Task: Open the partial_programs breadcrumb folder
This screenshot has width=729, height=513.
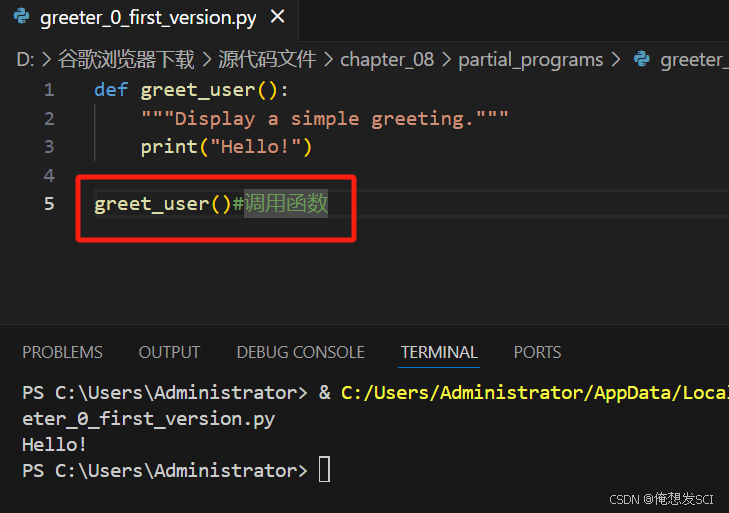Action: pyautogui.click(x=530, y=60)
